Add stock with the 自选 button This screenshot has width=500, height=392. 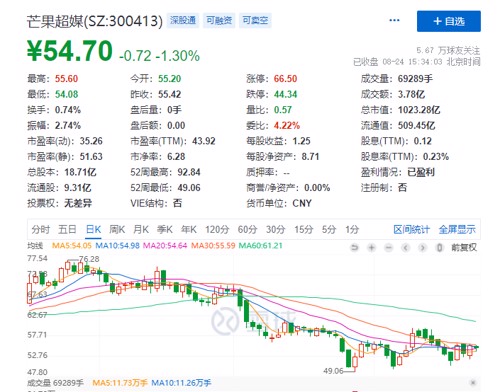point(449,21)
